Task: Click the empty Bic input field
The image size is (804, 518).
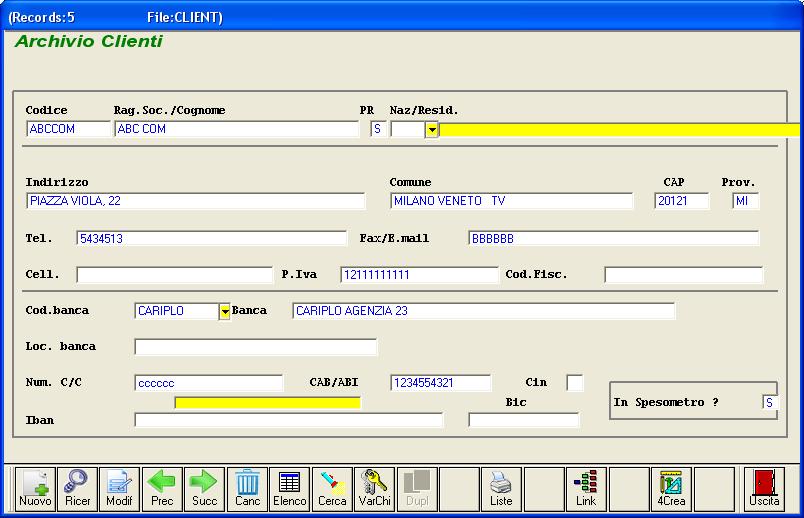Action: [524, 420]
